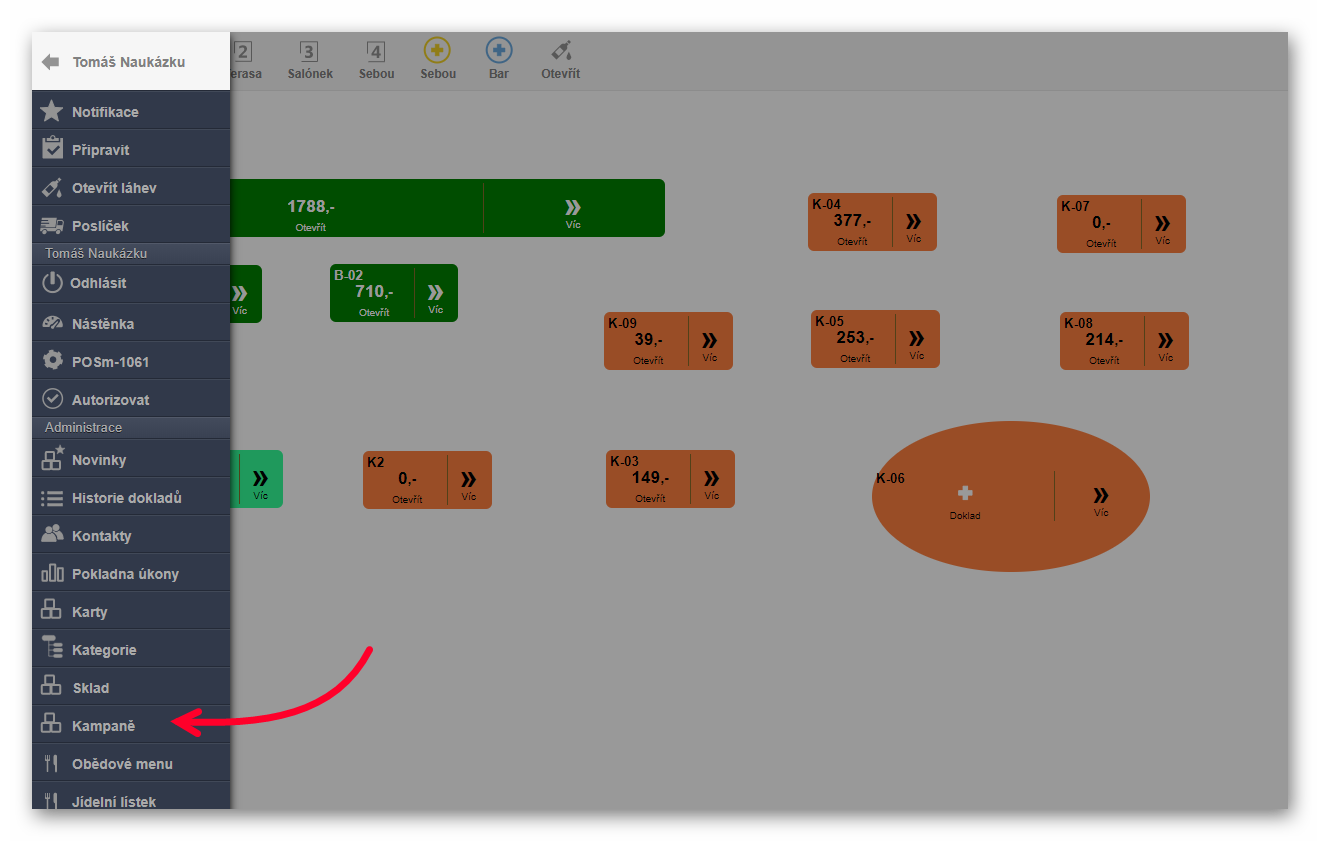Image resolution: width=1320 pixels, height=841 pixels.
Task: Open Pokladna úkony menu entry
Action: (x=125, y=573)
